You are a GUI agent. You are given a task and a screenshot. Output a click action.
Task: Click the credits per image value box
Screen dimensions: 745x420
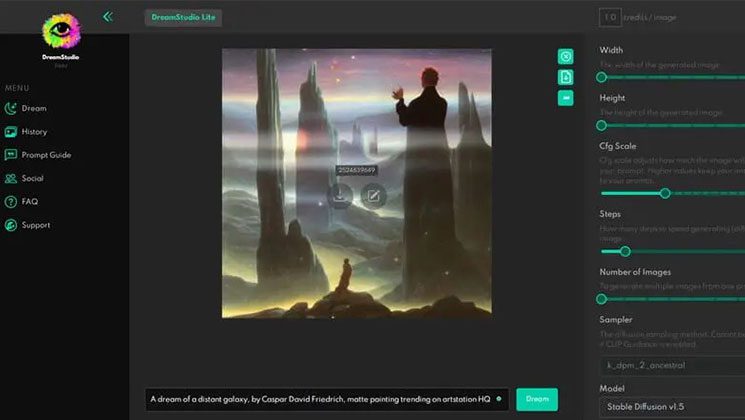coord(610,18)
